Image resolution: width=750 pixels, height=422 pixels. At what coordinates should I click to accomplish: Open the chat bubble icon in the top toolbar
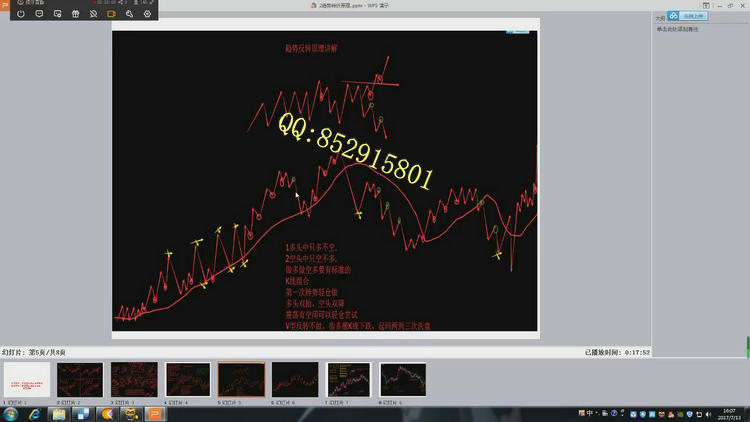pos(39,15)
